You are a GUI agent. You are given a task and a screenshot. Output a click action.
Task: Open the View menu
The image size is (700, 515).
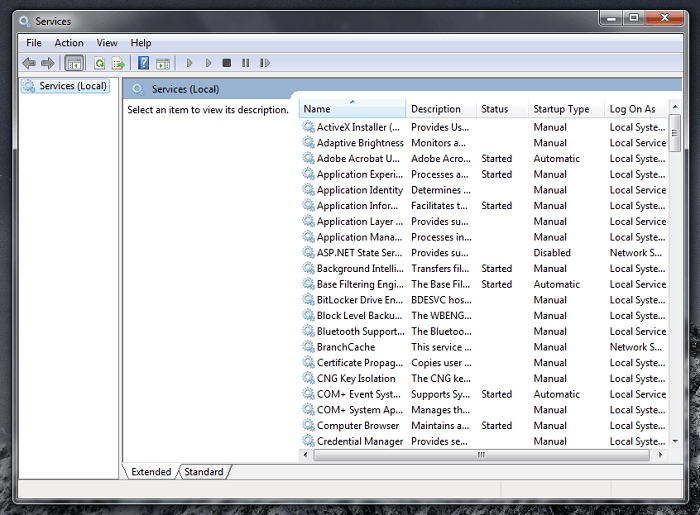(x=107, y=43)
